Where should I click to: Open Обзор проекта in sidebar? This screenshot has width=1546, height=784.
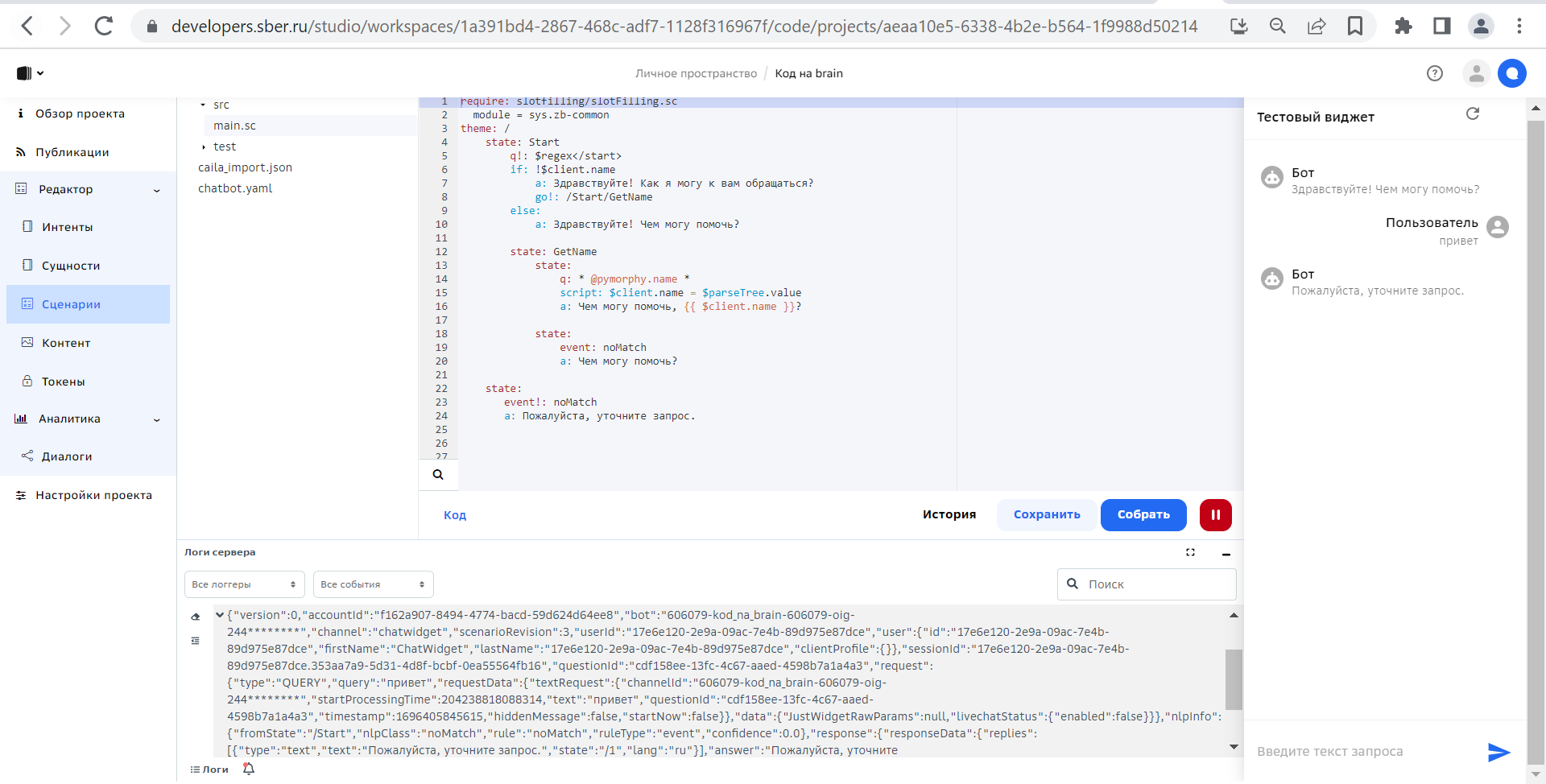tap(80, 113)
